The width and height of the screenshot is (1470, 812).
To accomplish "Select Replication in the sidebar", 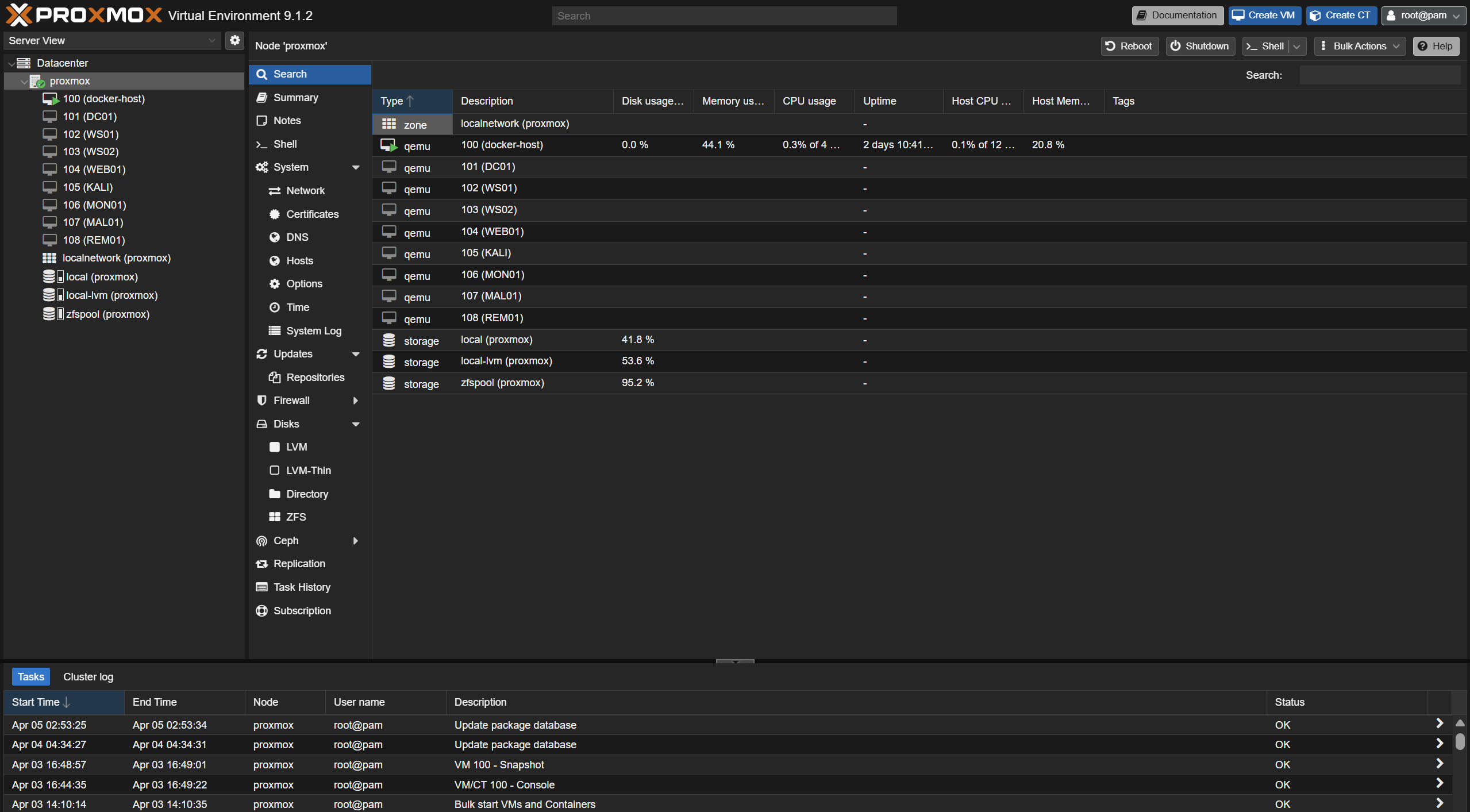I will [299, 563].
